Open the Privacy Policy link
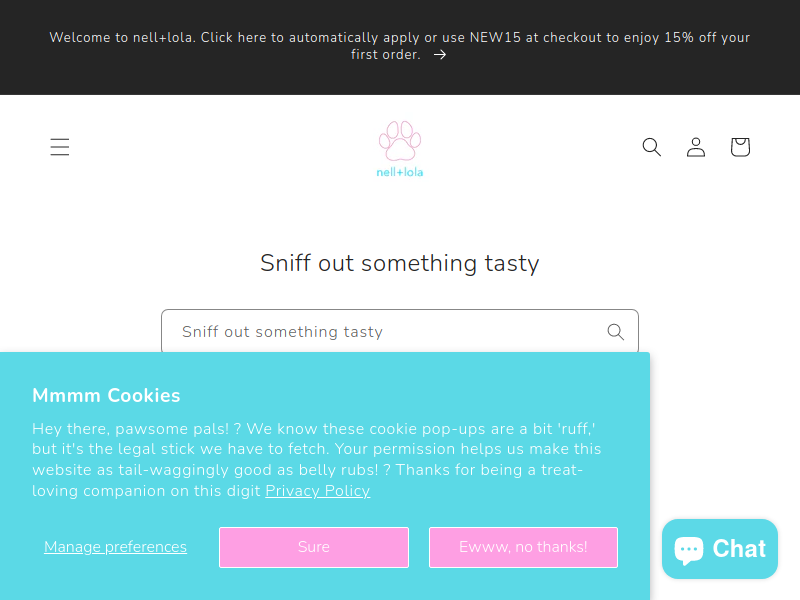The width and height of the screenshot is (800, 600). (x=317, y=491)
